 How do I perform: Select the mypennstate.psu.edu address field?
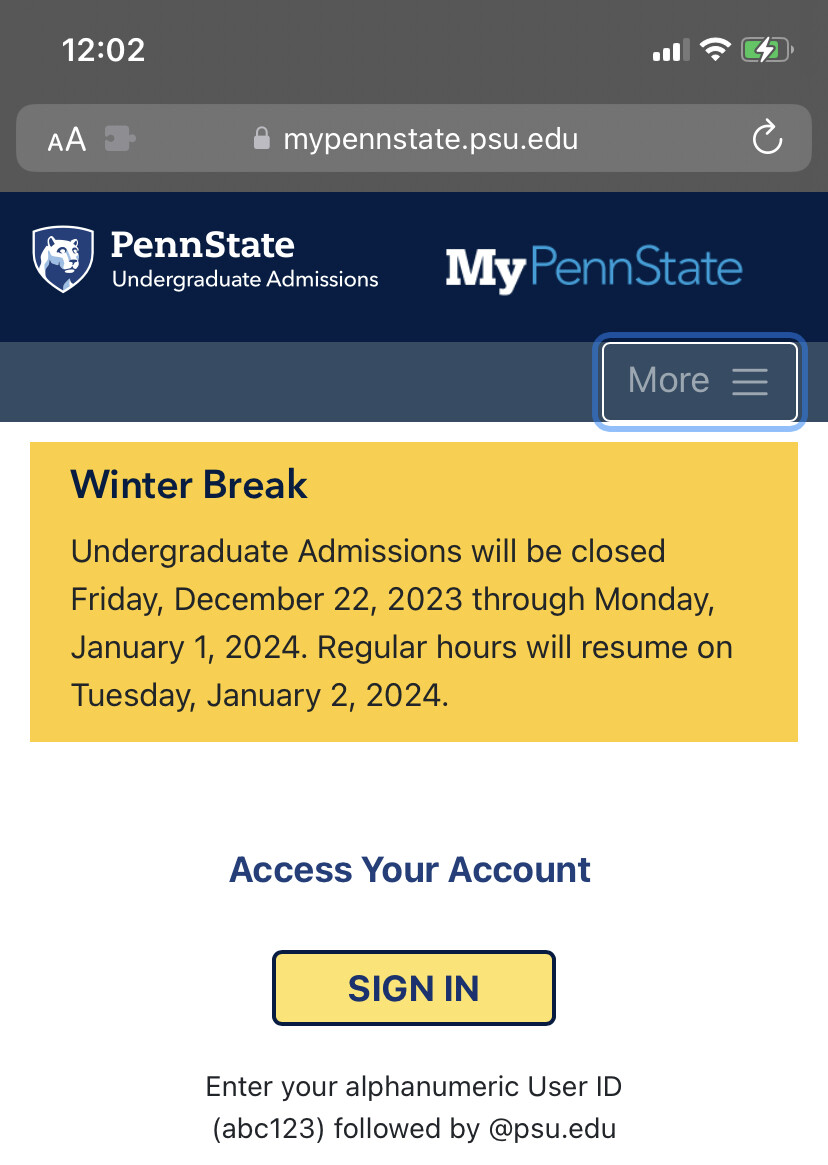[x=413, y=138]
